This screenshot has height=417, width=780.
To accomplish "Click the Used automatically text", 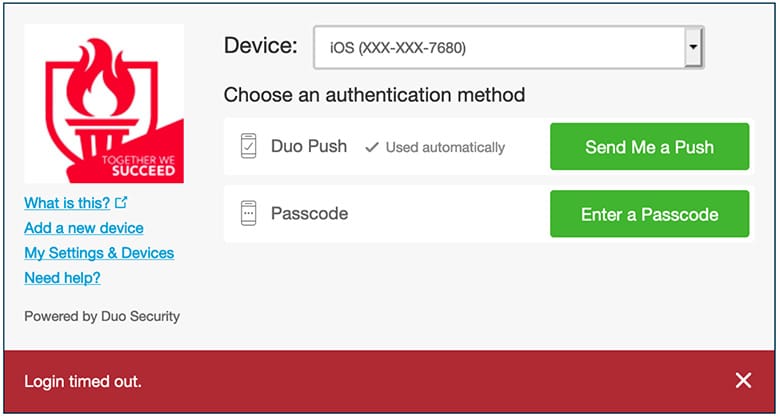I will 445,147.
